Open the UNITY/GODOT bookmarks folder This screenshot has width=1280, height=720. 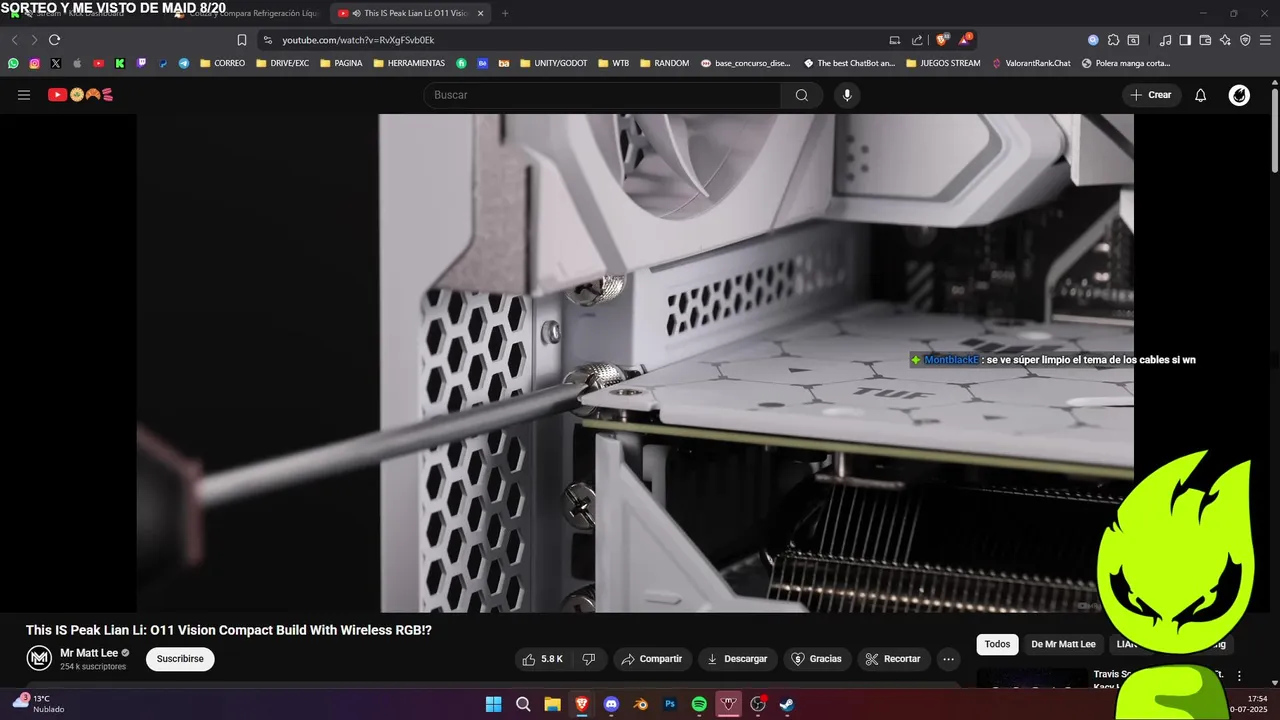[554, 63]
